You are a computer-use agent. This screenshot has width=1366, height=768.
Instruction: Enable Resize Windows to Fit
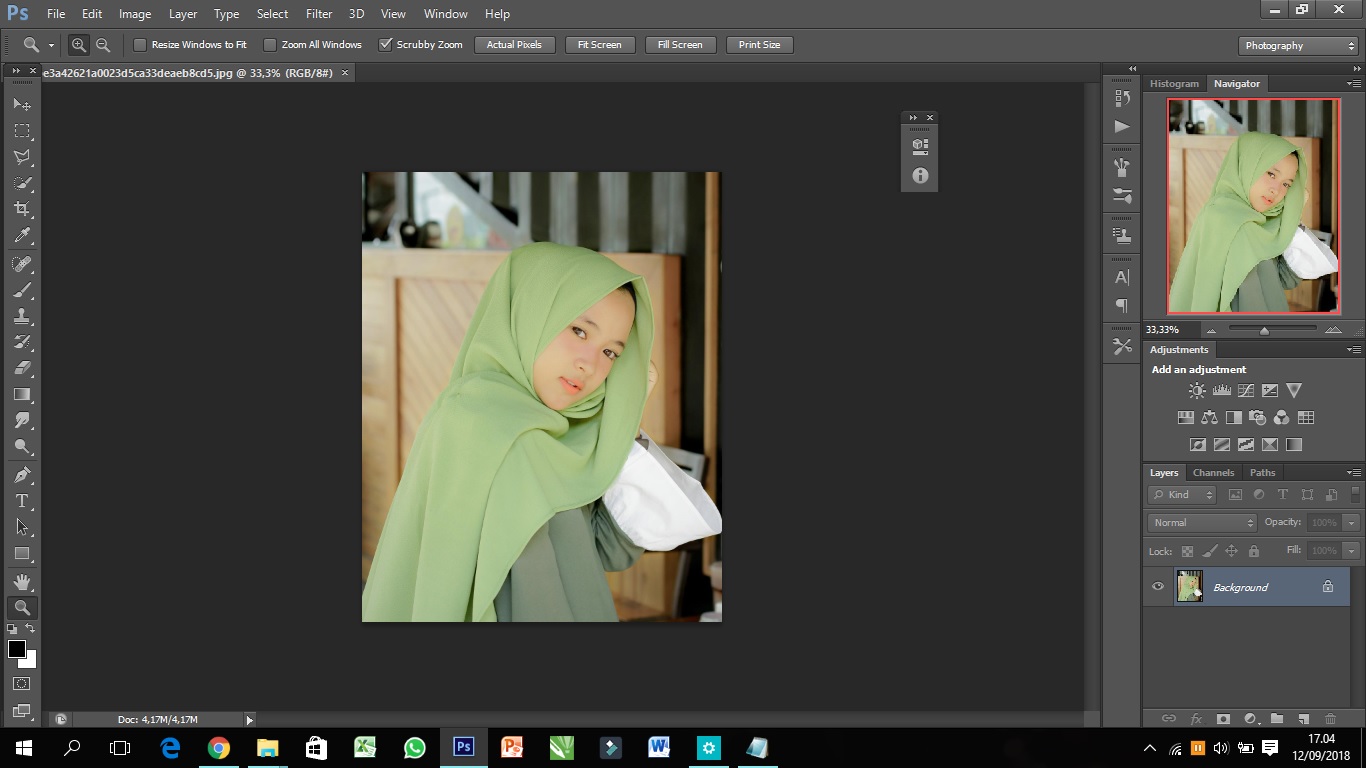pyautogui.click(x=140, y=44)
